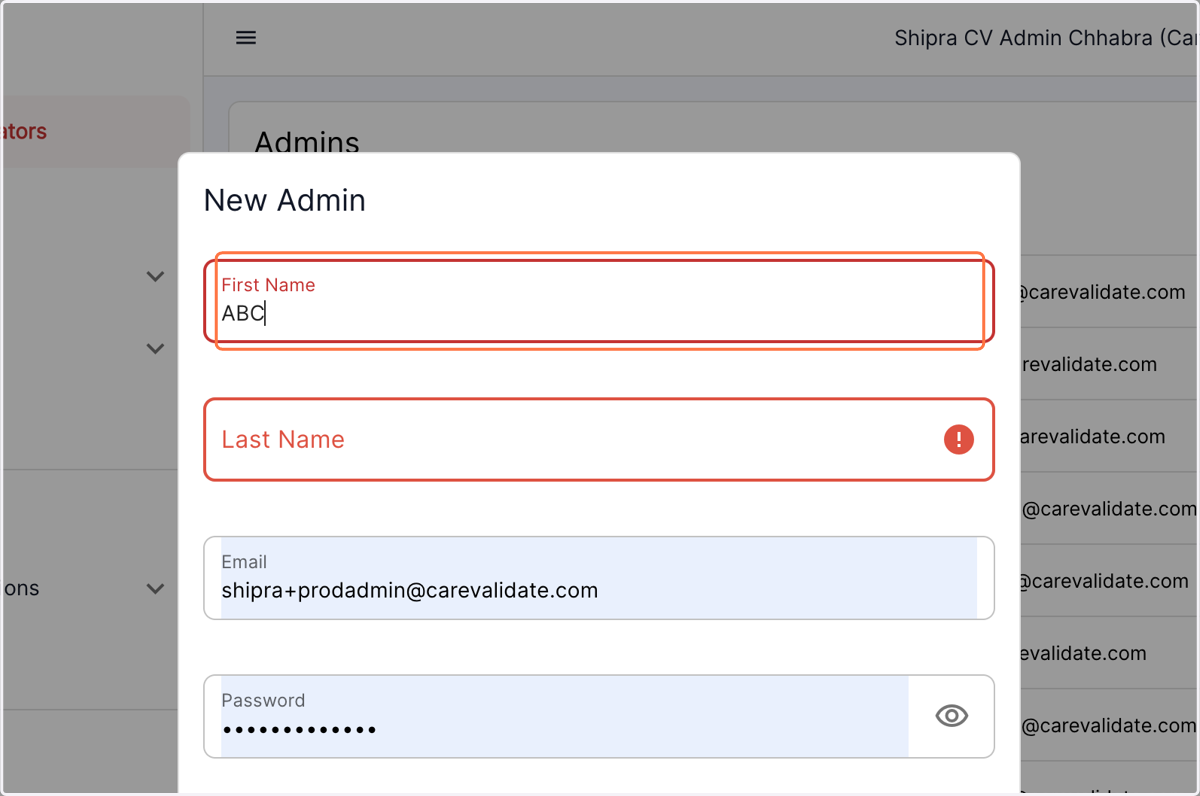Click the Last Name error icon
This screenshot has height=796, width=1200.
[958, 439]
